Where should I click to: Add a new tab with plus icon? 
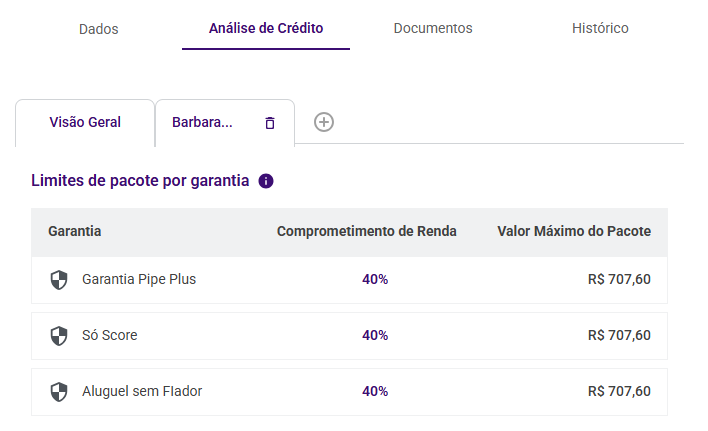click(324, 122)
